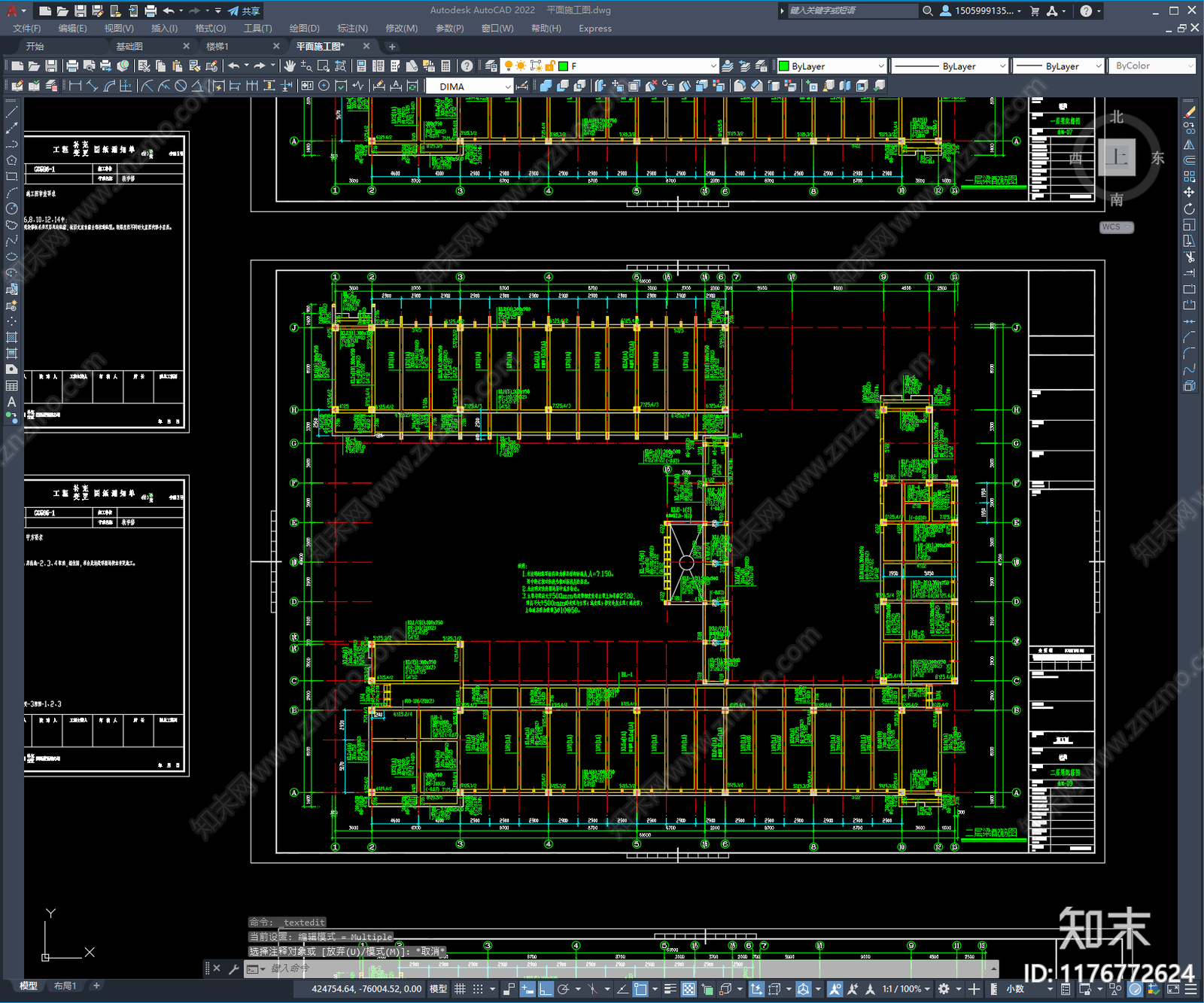Screen dimensions: 1204x1003
Task: Open the workspace switching gear icon
Action: coord(944,989)
